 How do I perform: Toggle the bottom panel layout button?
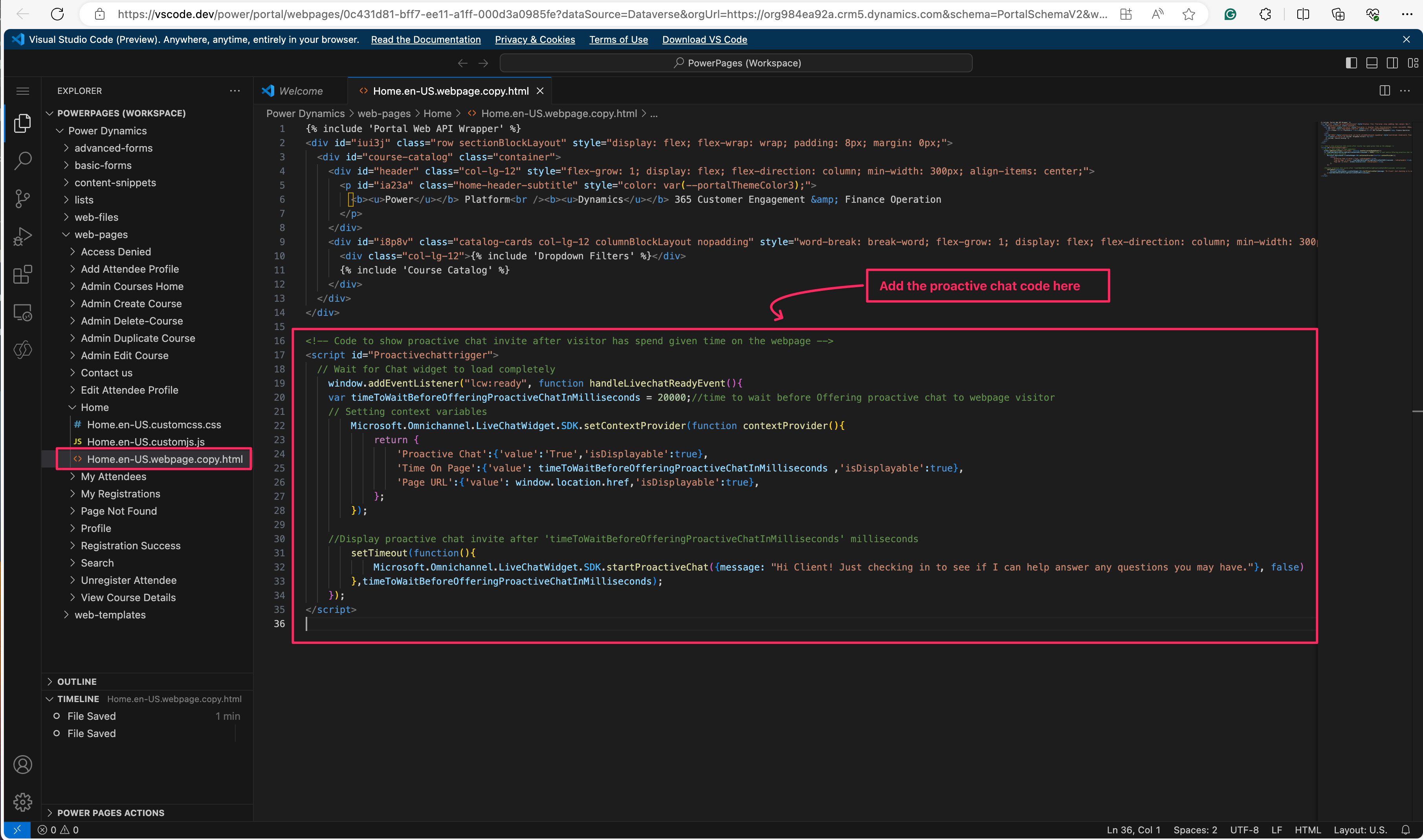[1372, 63]
